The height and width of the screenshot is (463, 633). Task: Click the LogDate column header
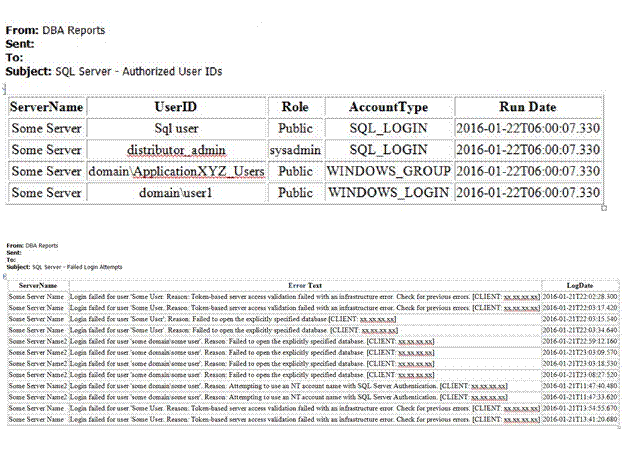click(580, 286)
